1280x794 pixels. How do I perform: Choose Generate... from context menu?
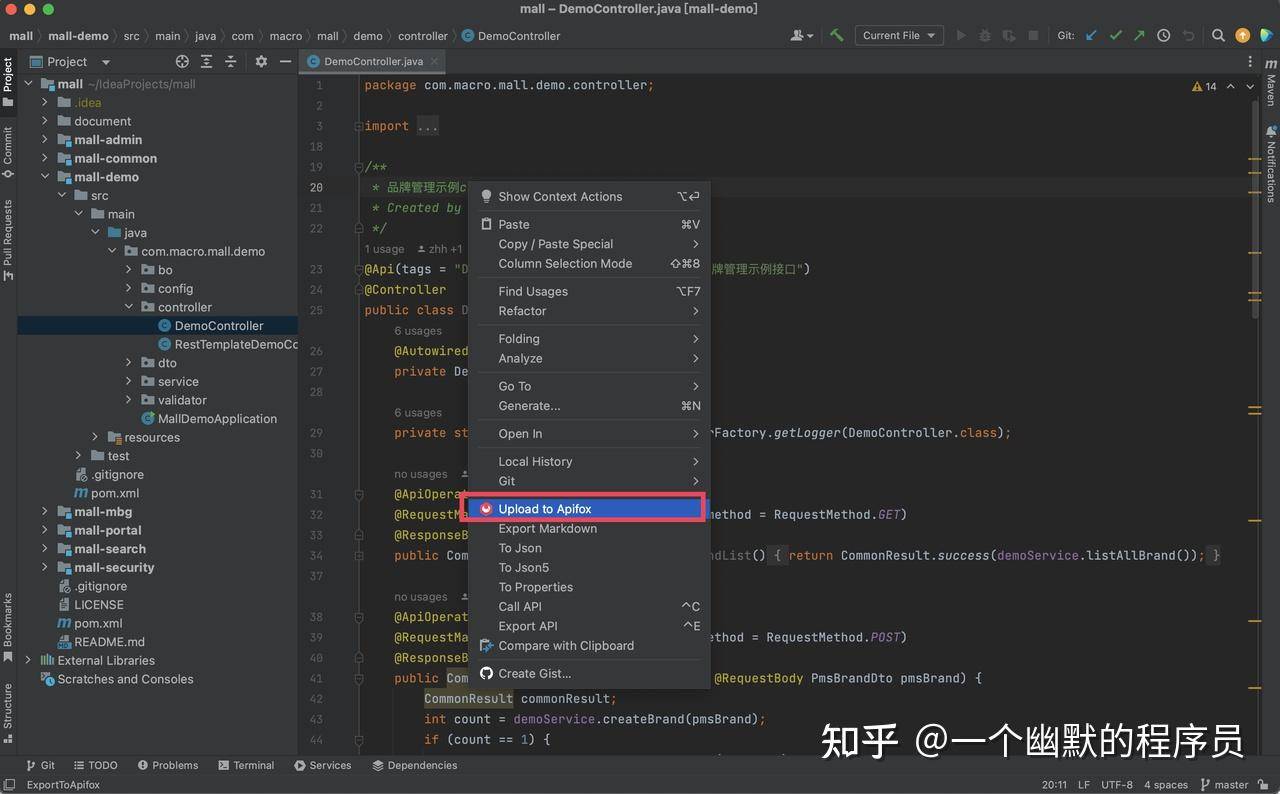click(590, 406)
